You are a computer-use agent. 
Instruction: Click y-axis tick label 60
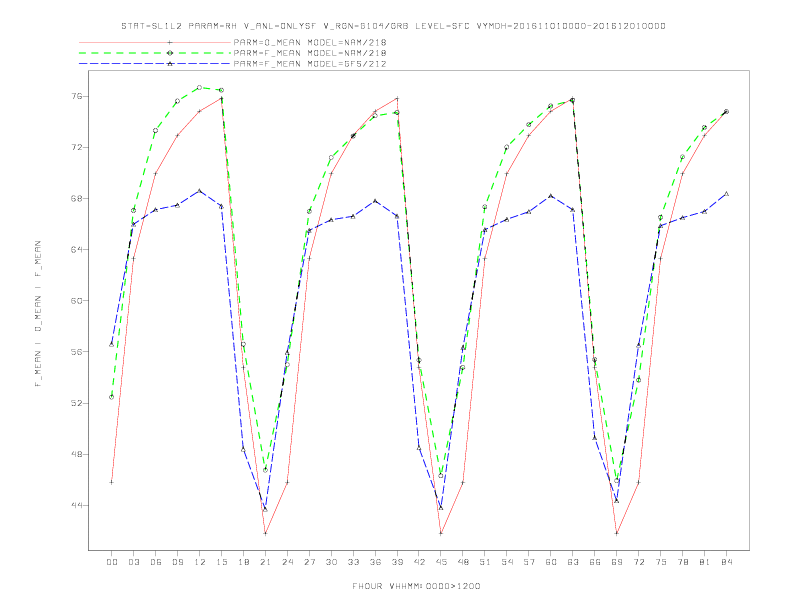[77, 300]
